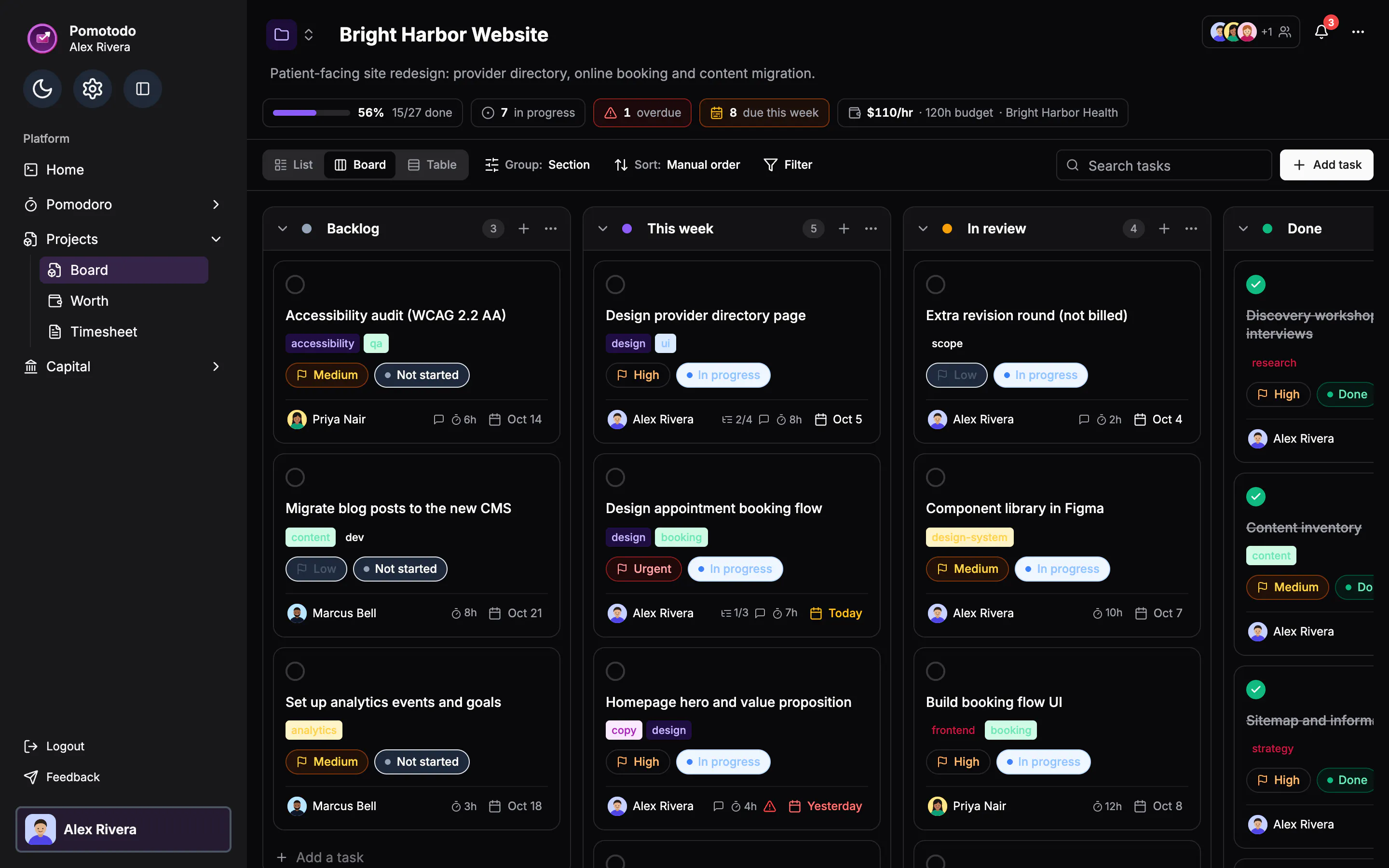Screen dimensions: 1389x868
Task: Click the Pomotodo app logo
Action: (x=42, y=39)
